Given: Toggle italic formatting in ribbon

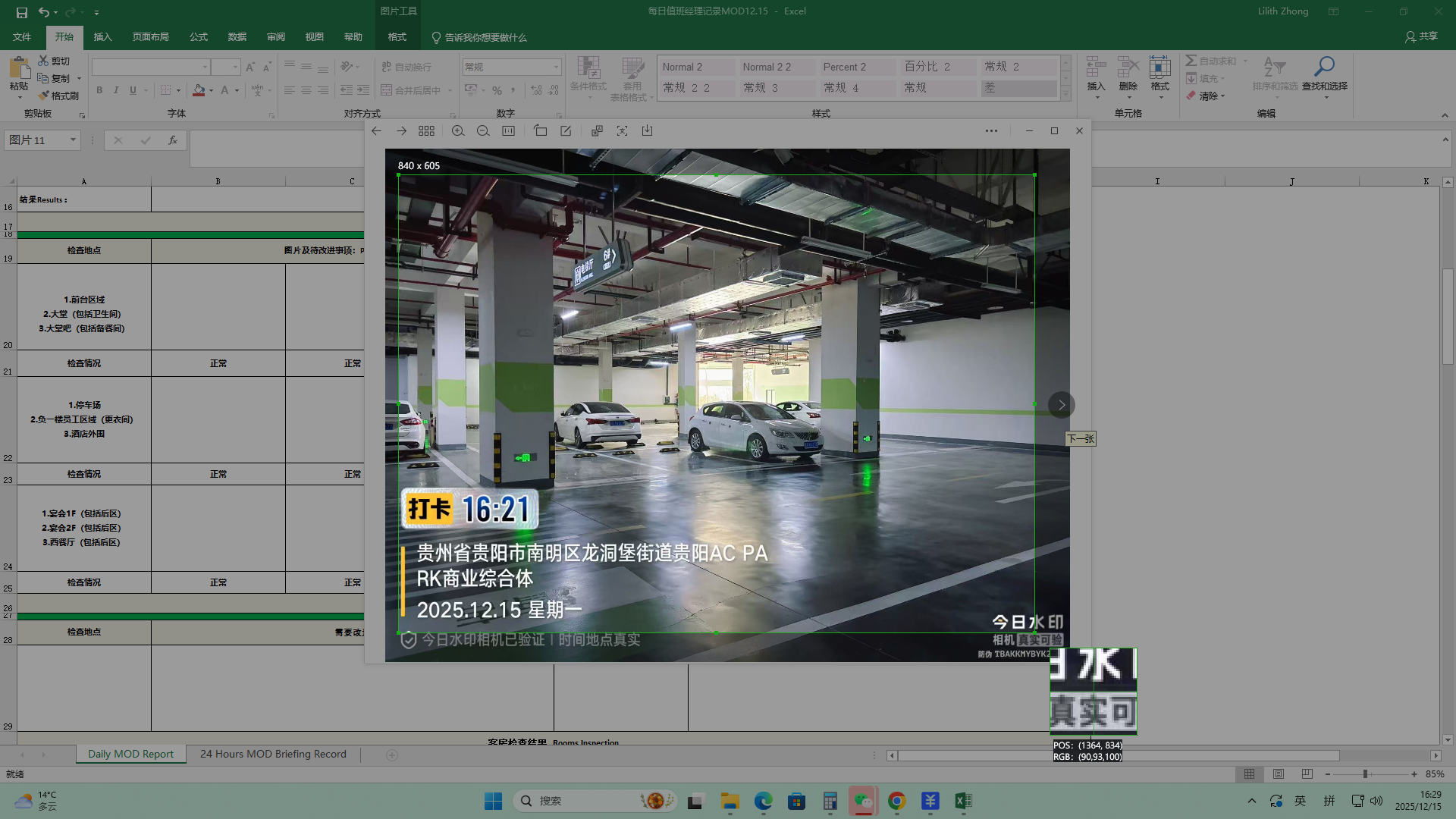Looking at the screenshot, I should [x=116, y=90].
